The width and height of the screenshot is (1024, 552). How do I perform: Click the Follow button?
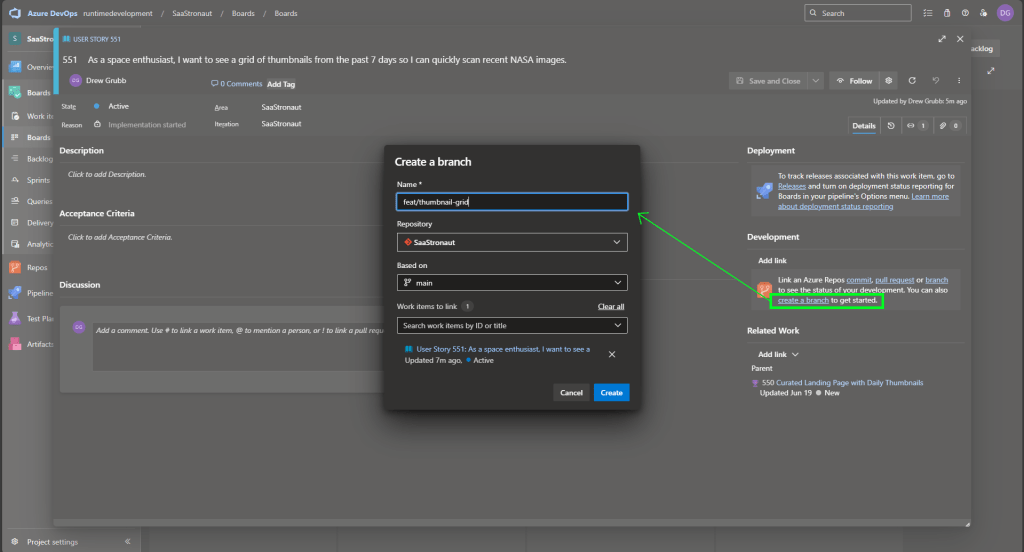coord(854,81)
